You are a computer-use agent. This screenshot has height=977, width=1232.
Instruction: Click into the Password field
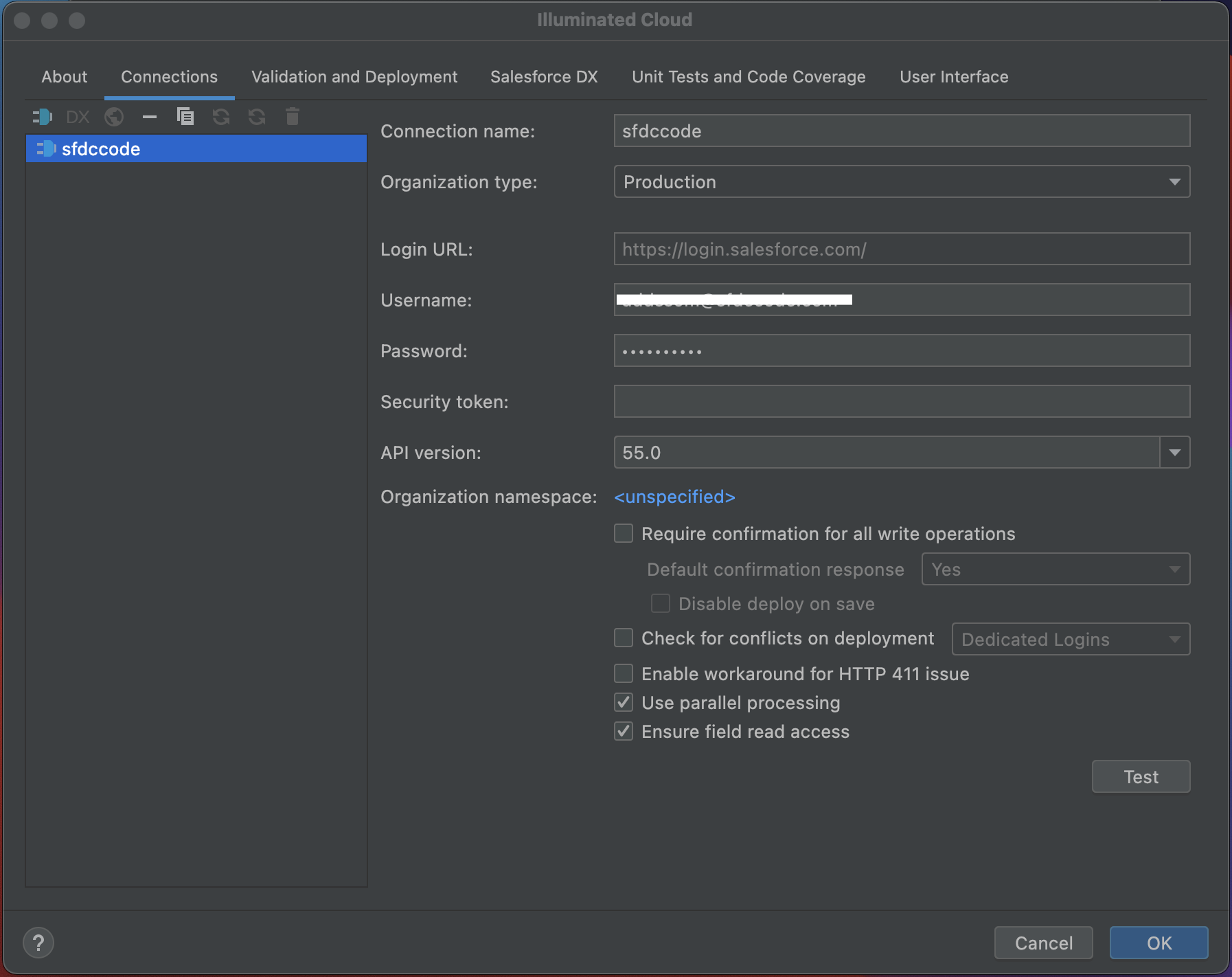click(x=902, y=350)
